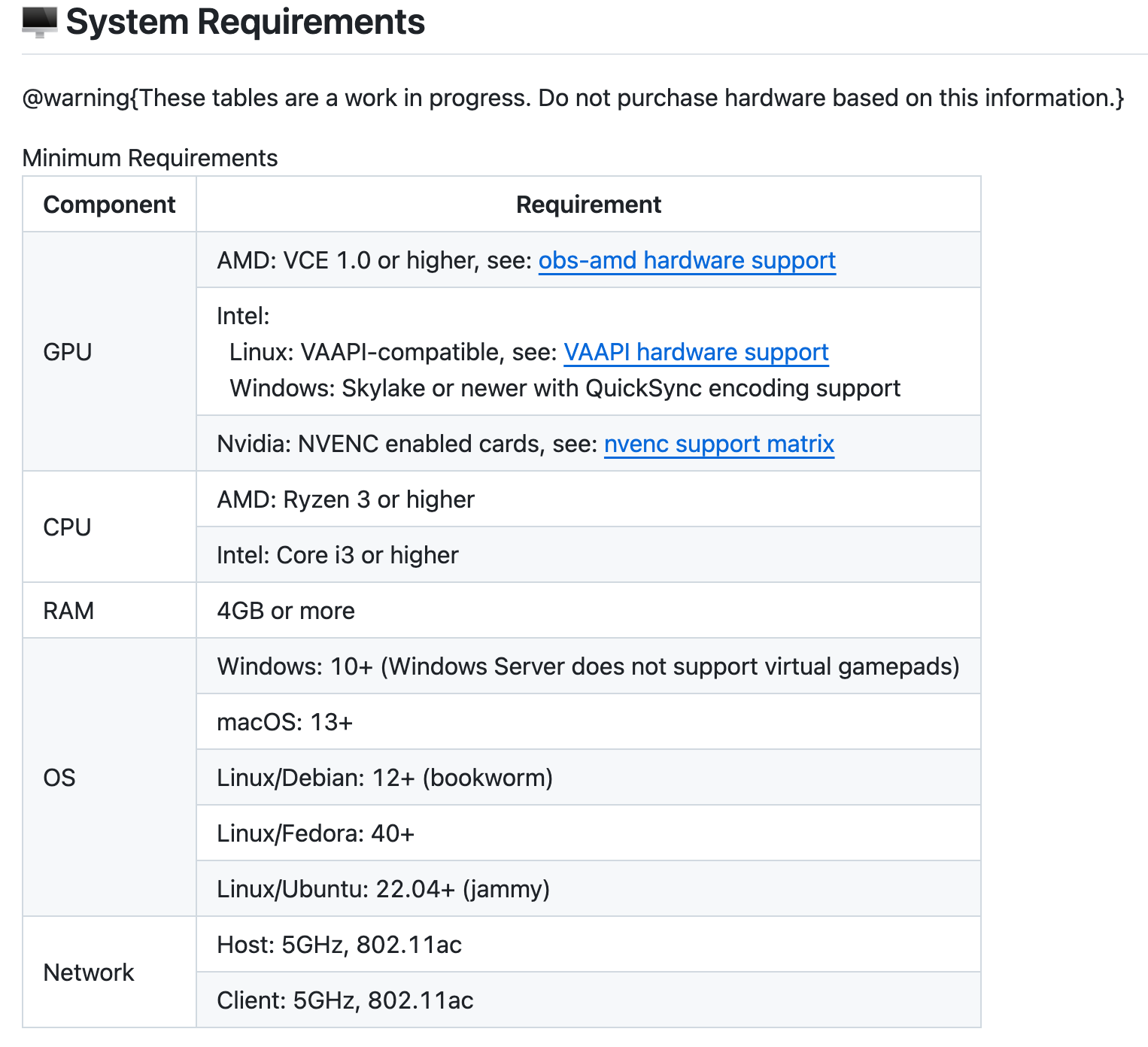1148x1047 pixels.
Task: Click the System Requirements heading
Action: [x=245, y=22]
